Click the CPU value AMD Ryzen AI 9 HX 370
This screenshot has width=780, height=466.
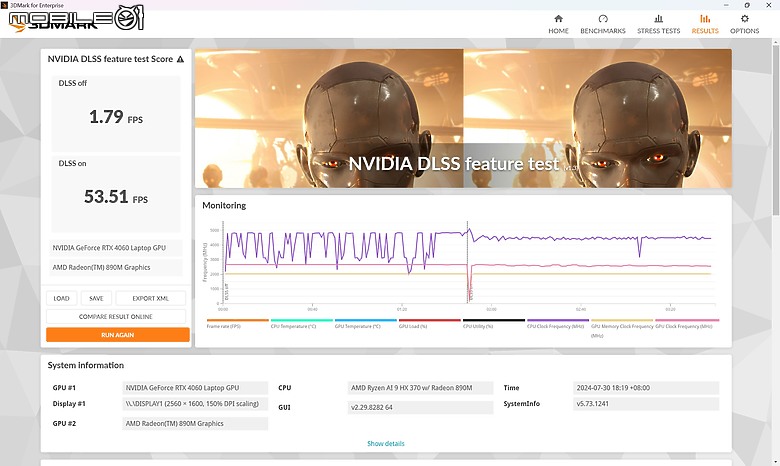pos(420,388)
